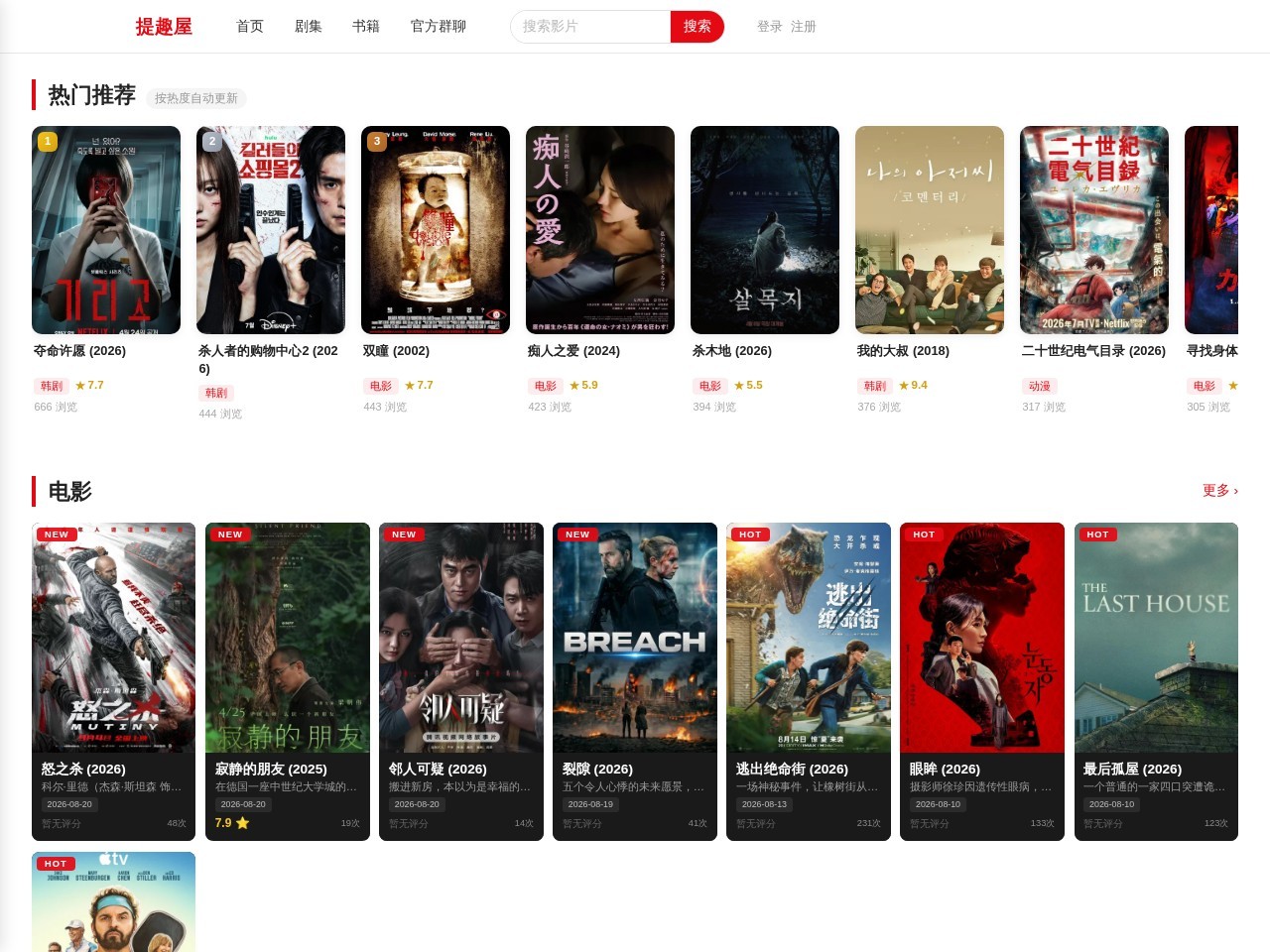1270x952 pixels.
Task: Click the 按热度自动更新 tag
Action: pos(196,98)
